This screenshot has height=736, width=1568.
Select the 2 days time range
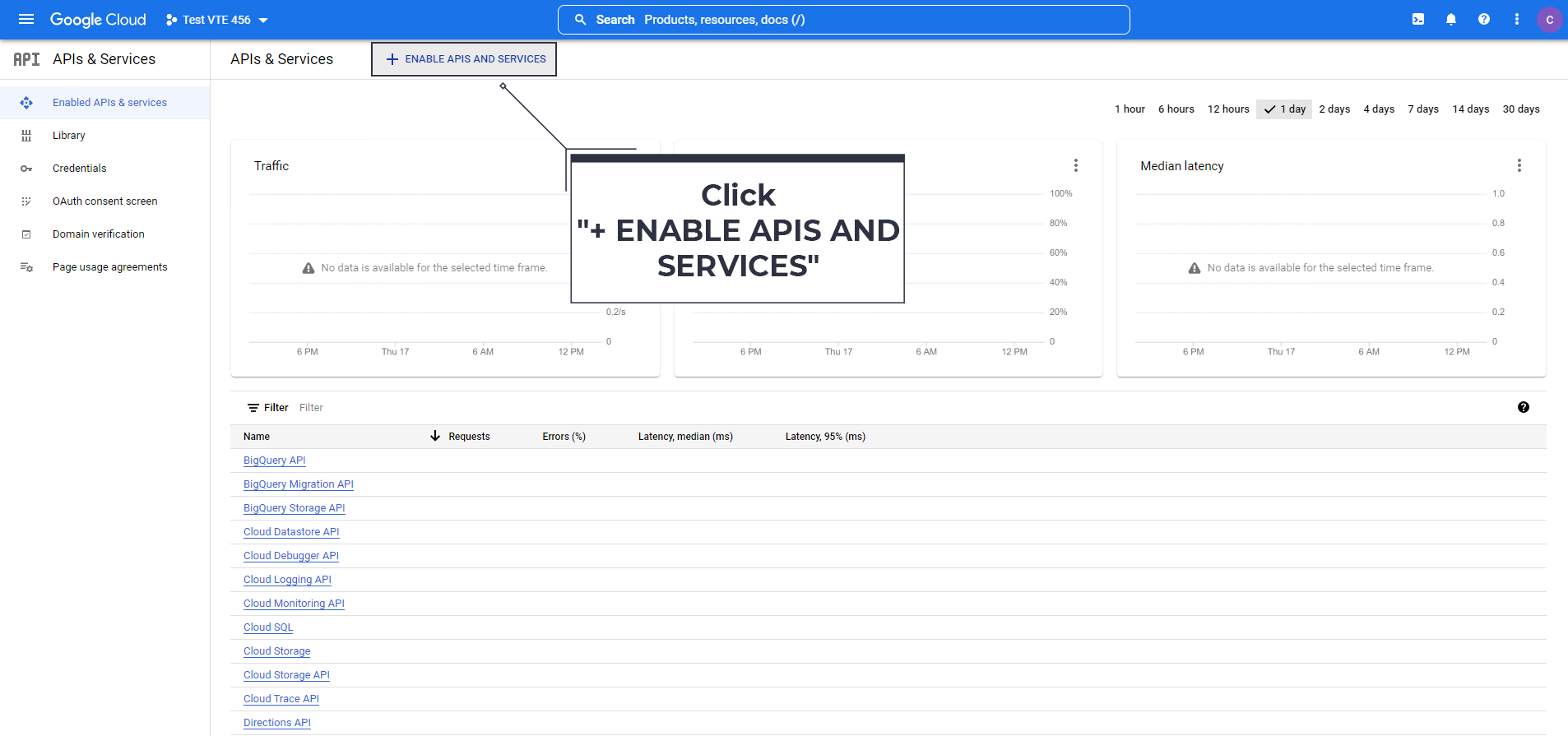pos(1334,109)
